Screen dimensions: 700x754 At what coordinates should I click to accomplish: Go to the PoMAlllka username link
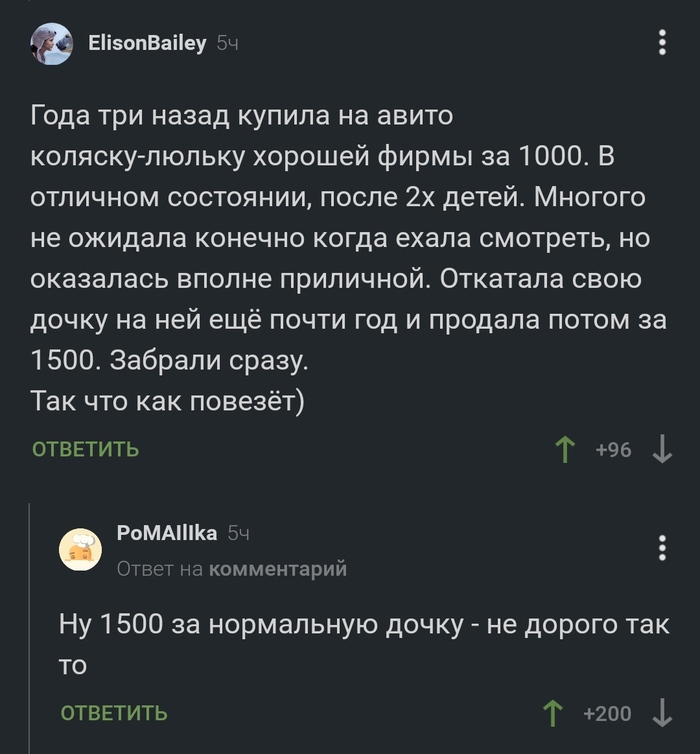(167, 533)
